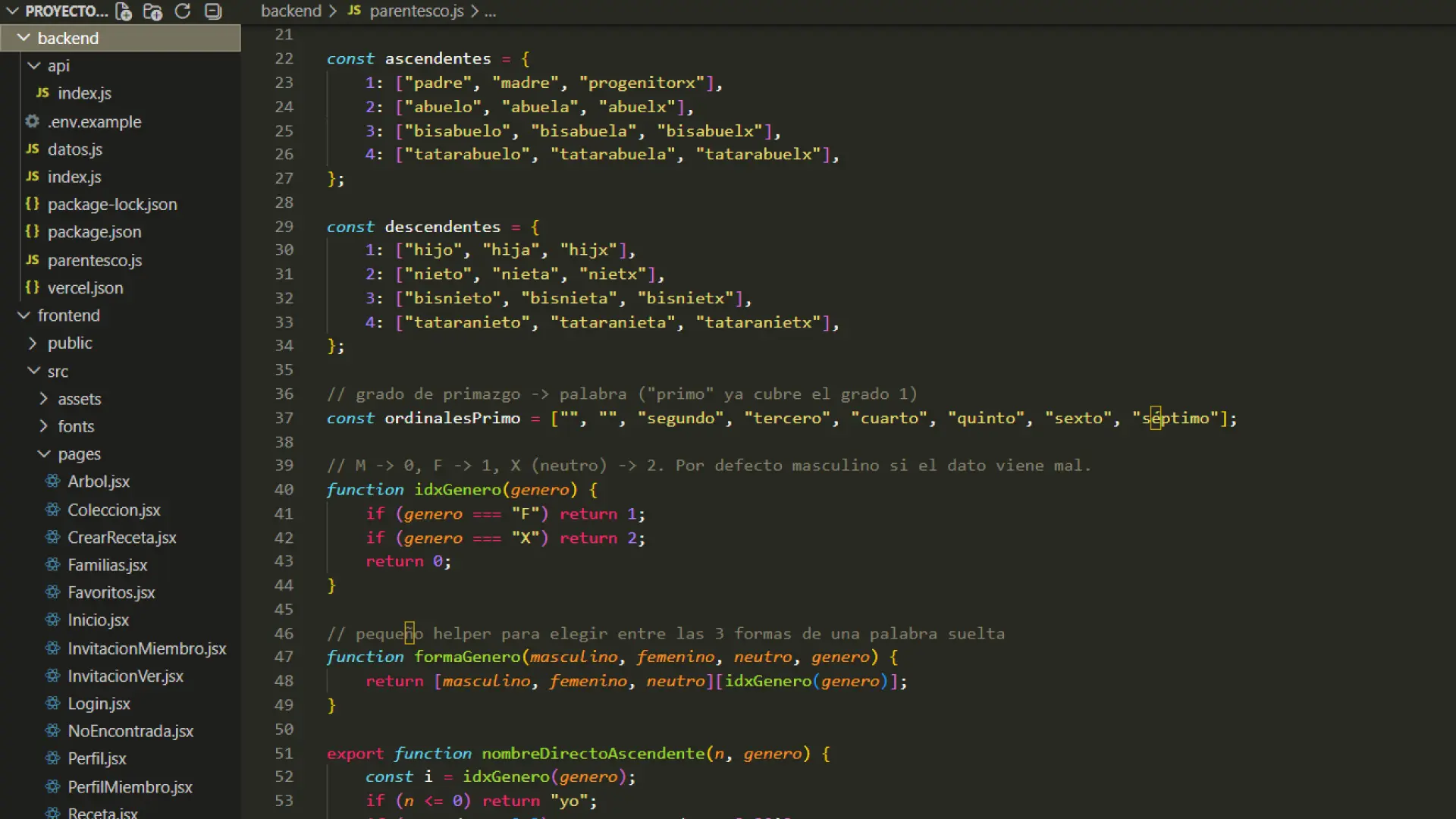
Task: Expand the assets folder
Action: pos(43,398)
